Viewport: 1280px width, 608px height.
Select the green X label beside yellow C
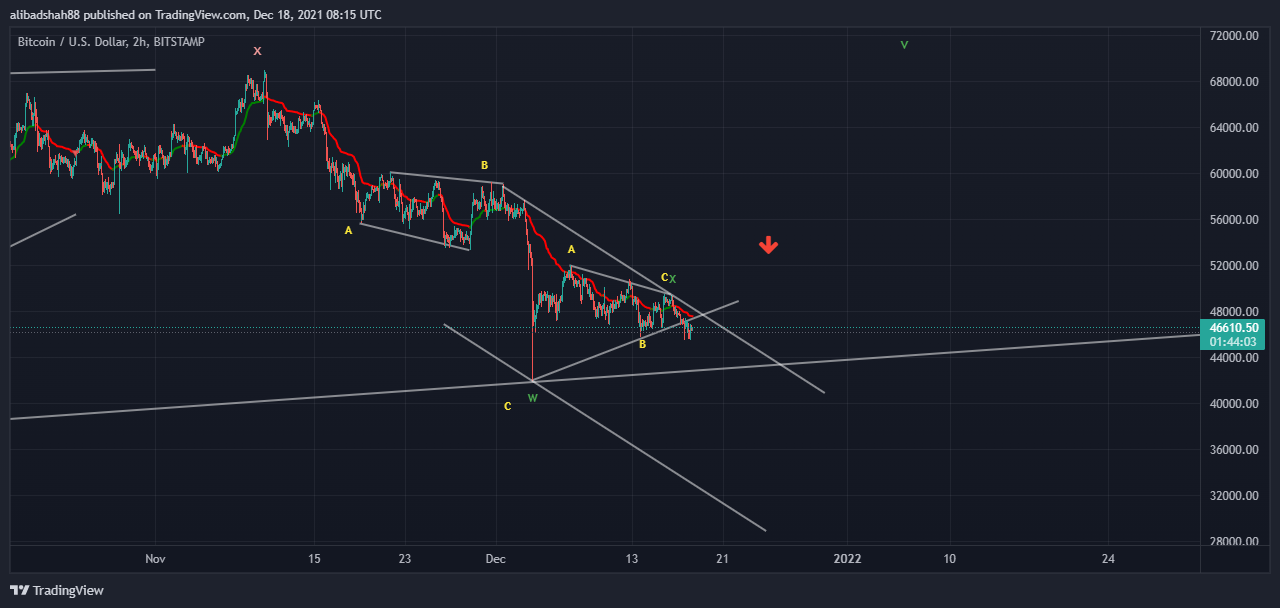[673, 279]
